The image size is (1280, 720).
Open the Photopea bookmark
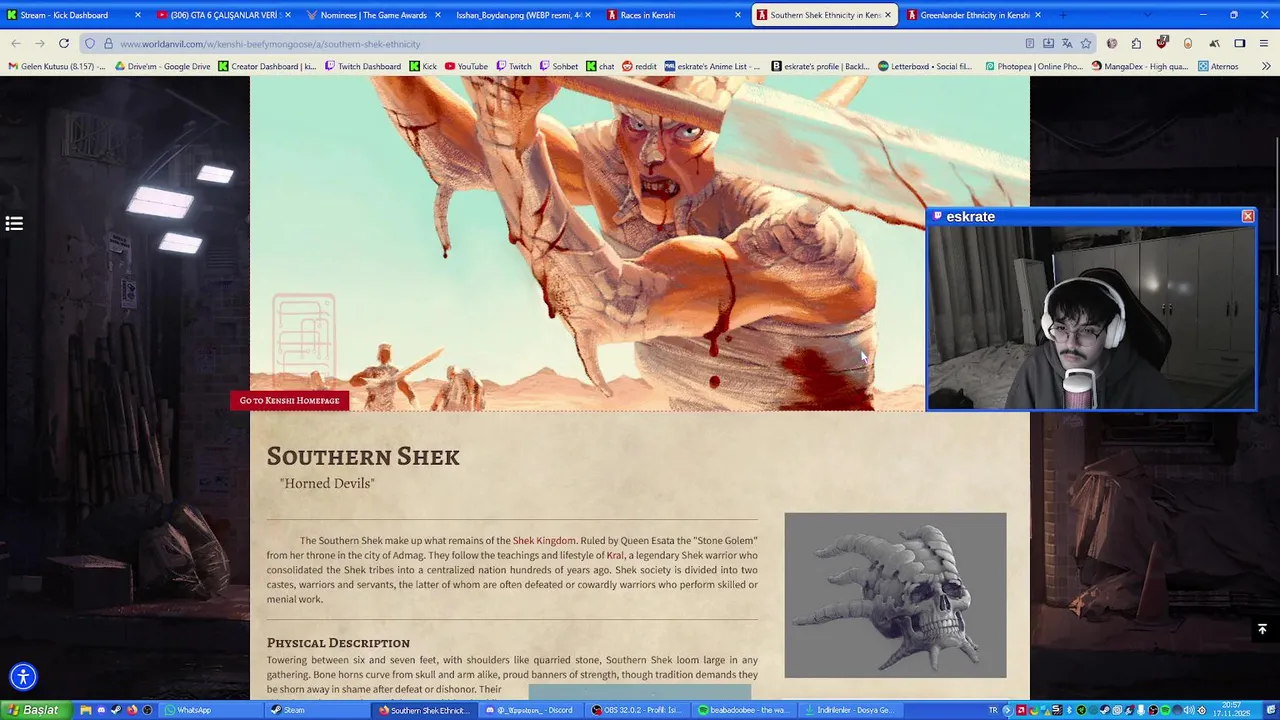click(1034, 66)
